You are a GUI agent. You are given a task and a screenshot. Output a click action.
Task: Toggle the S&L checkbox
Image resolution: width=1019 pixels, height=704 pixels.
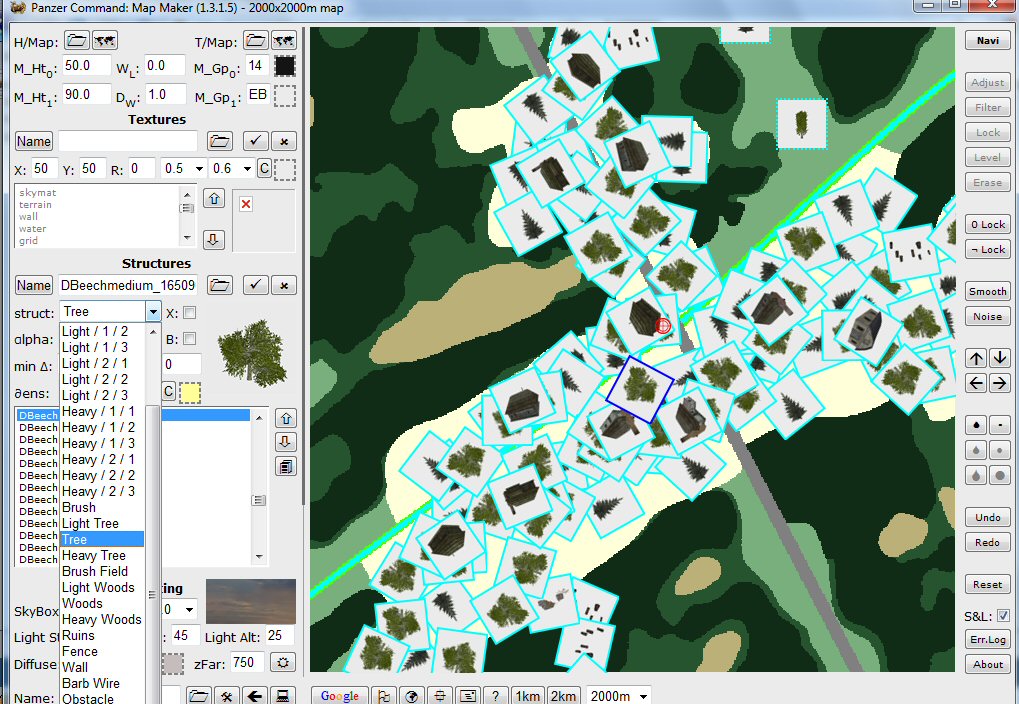coord(1003,616)
